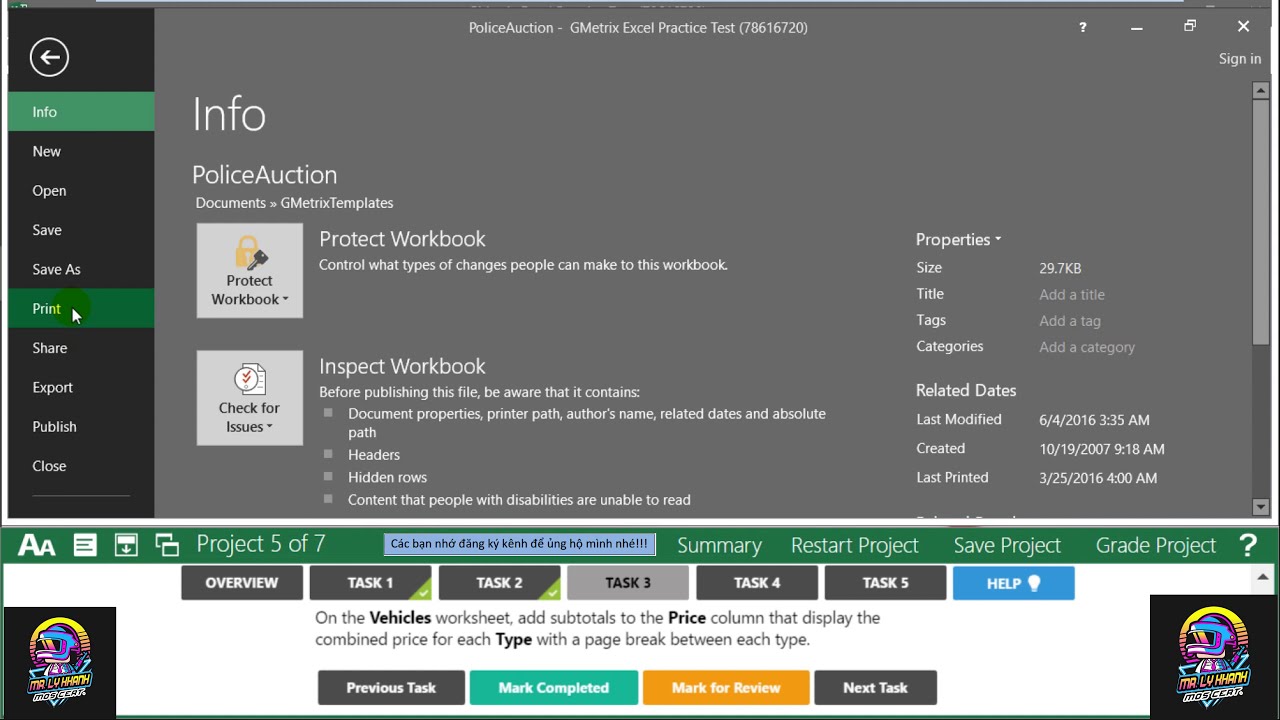Click the Protect Workbook heading text
Viewport: 1280px width, 720px height.
402,239
